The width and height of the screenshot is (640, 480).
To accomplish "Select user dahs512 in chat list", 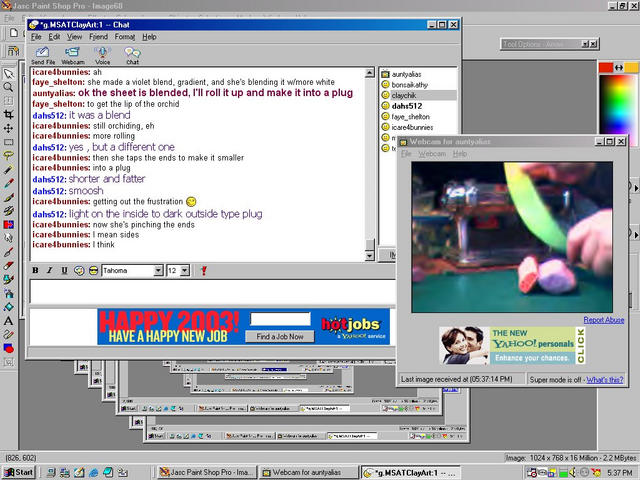I will 407,106.
